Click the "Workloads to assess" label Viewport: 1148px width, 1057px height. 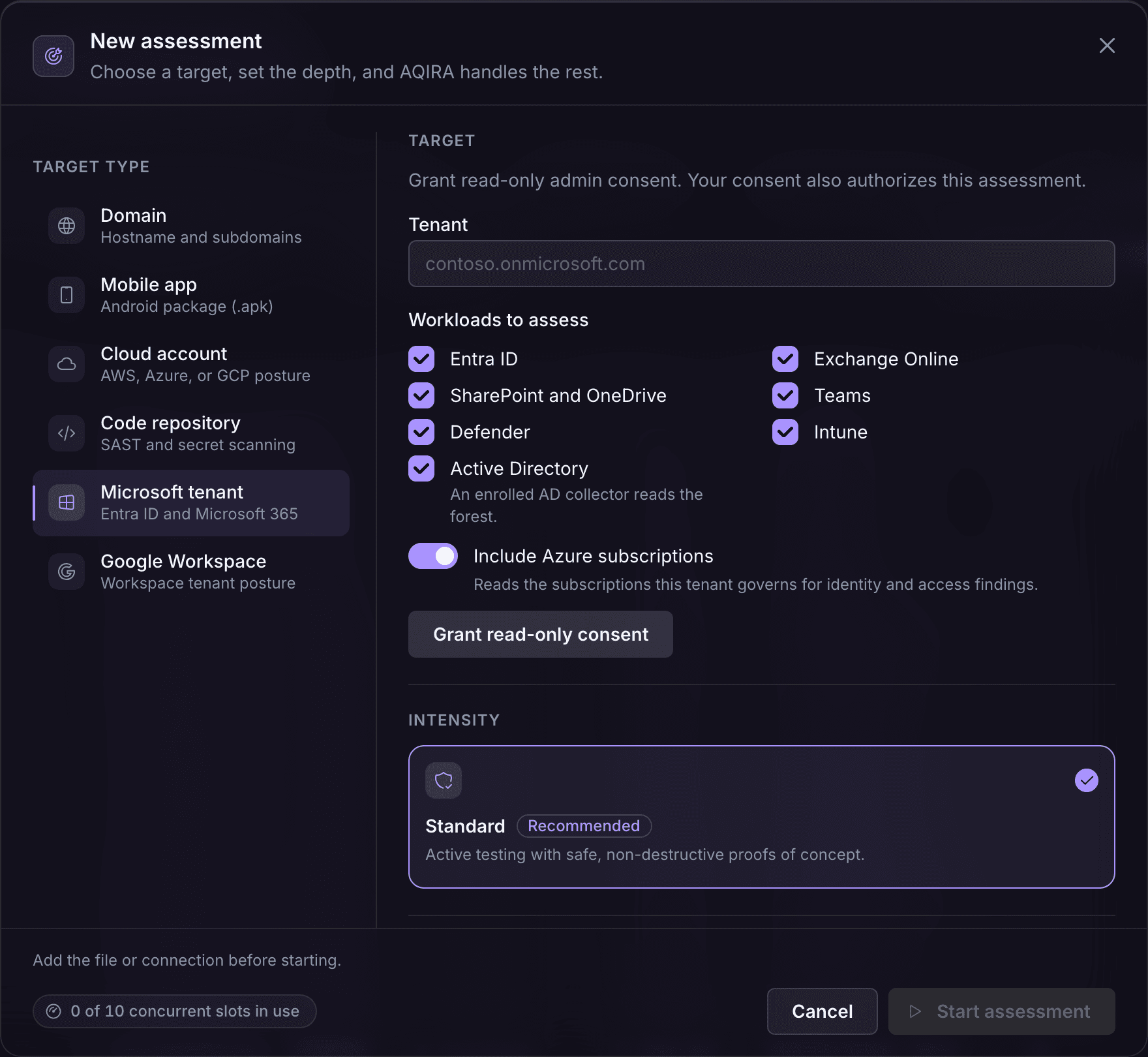pos(498,320)
